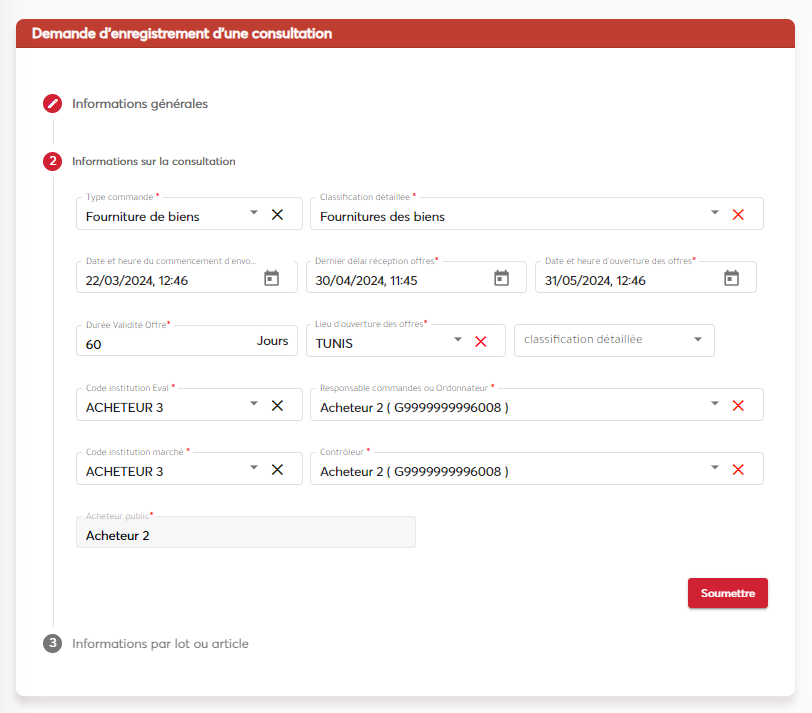The height and width of the screenshot is (713, 812).
Task: Open calendar for Date d'ouverture des offres
Action: click(731, 279)
